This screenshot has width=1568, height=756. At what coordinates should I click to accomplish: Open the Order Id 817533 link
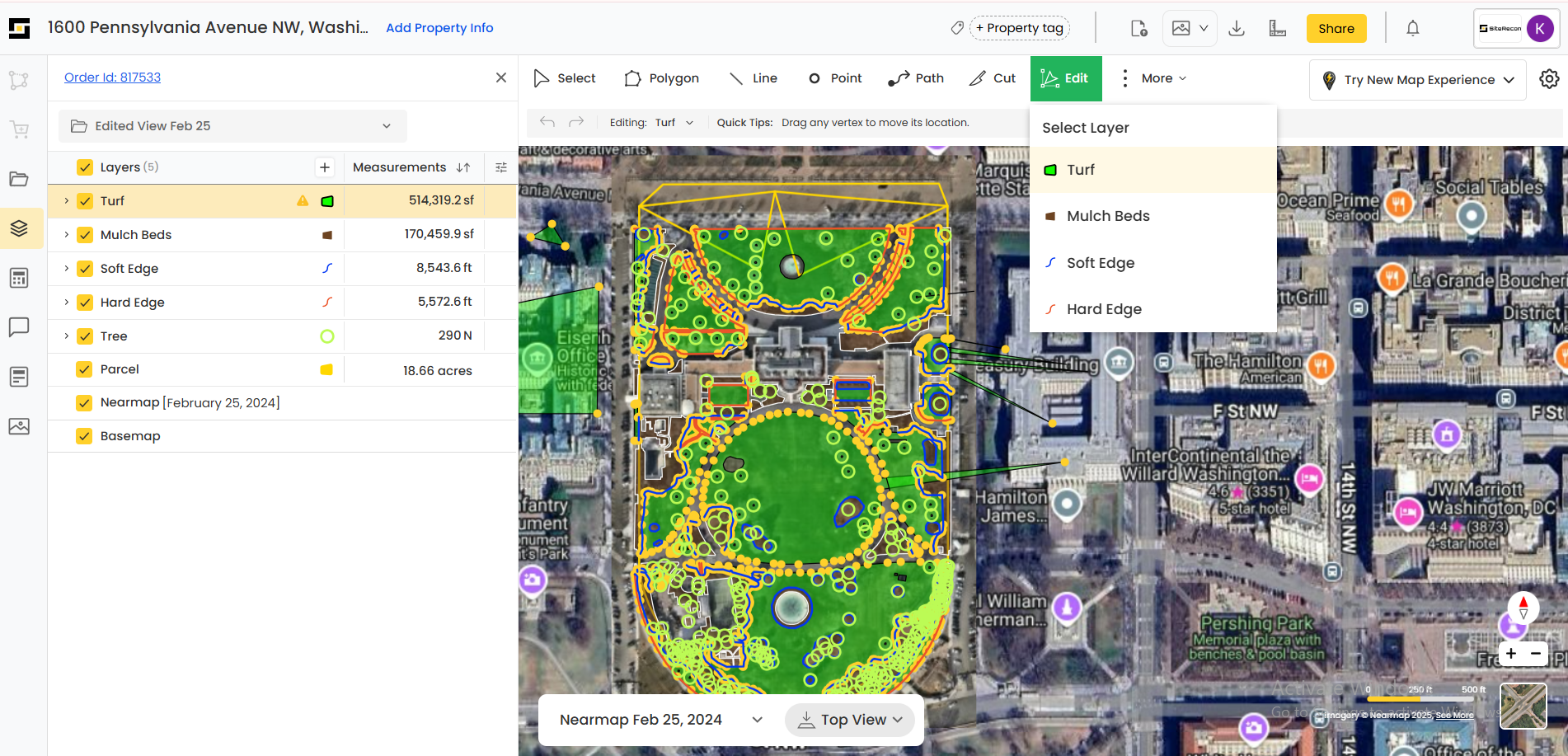coord(112,77)
